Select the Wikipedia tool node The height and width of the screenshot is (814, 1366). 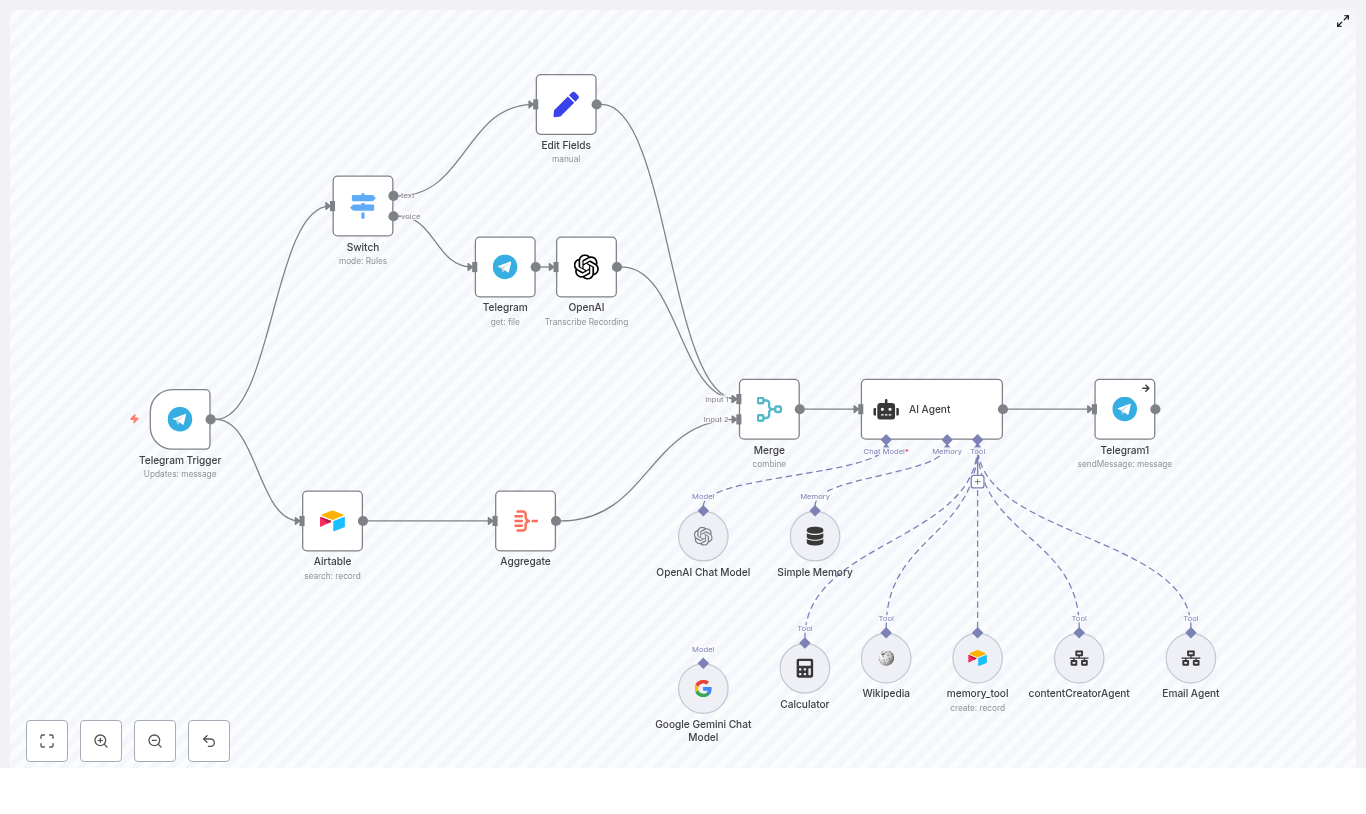(x=886, y=658)
